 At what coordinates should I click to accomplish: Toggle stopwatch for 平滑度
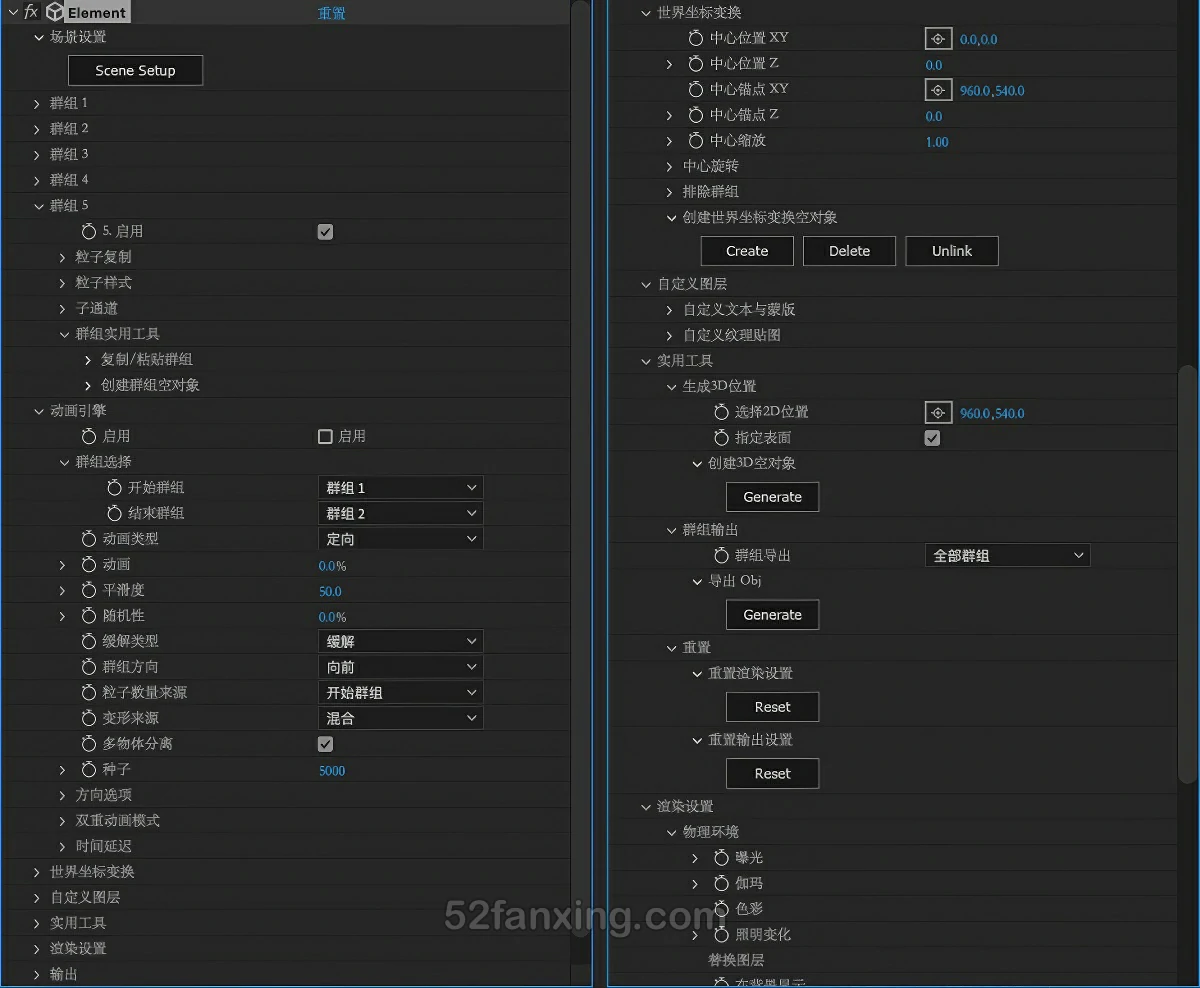(89, 590)
